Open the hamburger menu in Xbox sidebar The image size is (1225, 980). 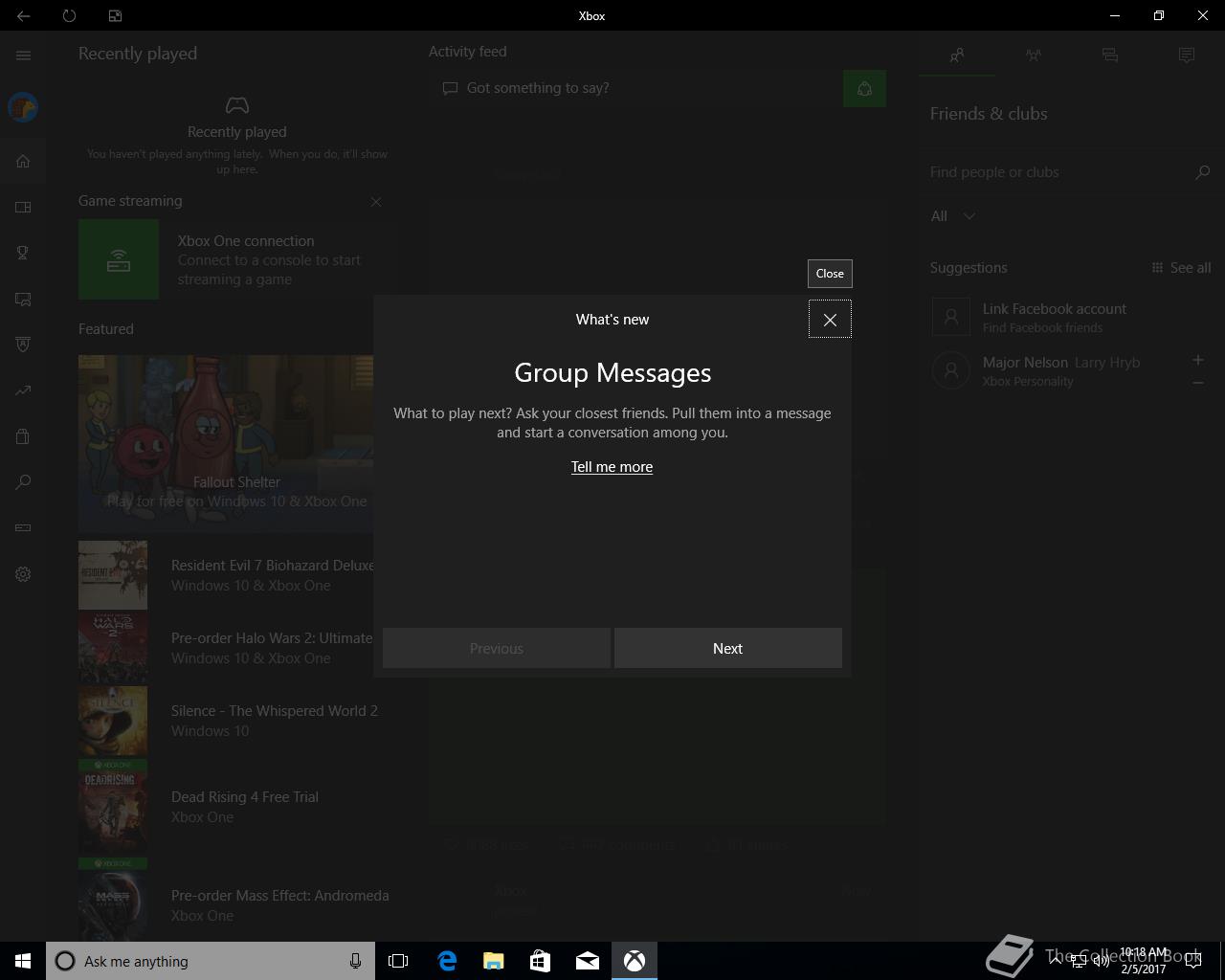point(23,56)
